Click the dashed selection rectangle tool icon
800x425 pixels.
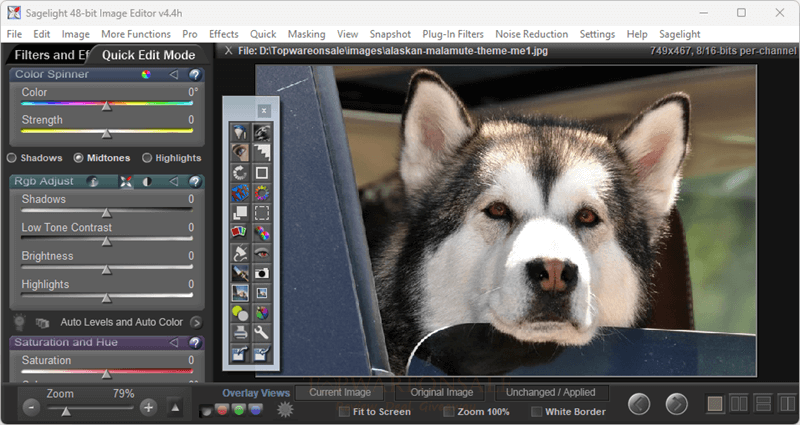[x=261, y=213]
